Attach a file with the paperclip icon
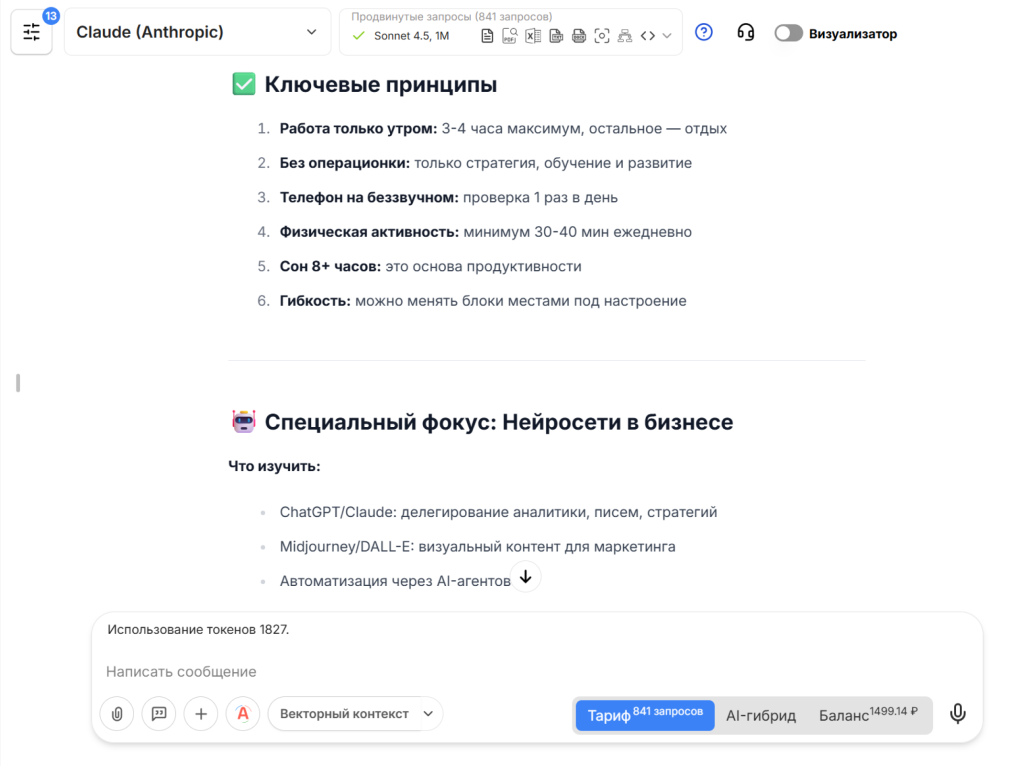Viewport: 1024px width, 766px height. tap(117, 714)
